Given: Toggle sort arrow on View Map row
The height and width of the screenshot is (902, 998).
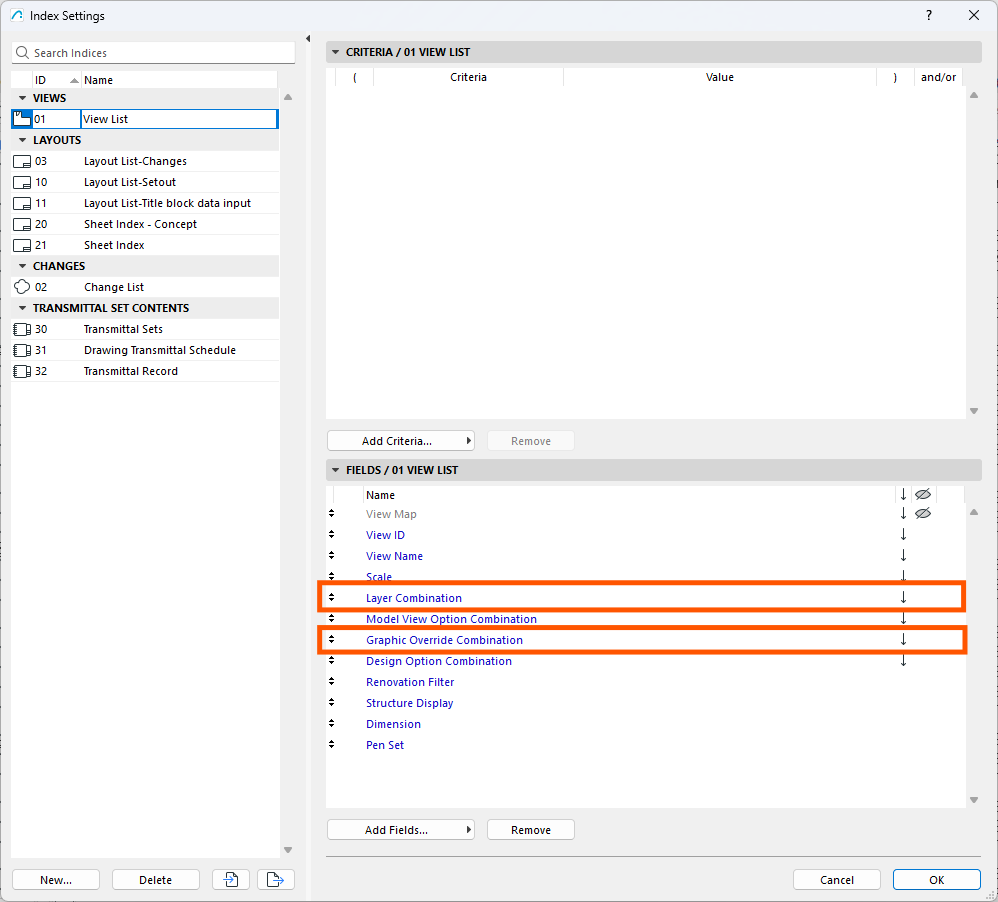Looking at the screenshot, I should [903, 513].
